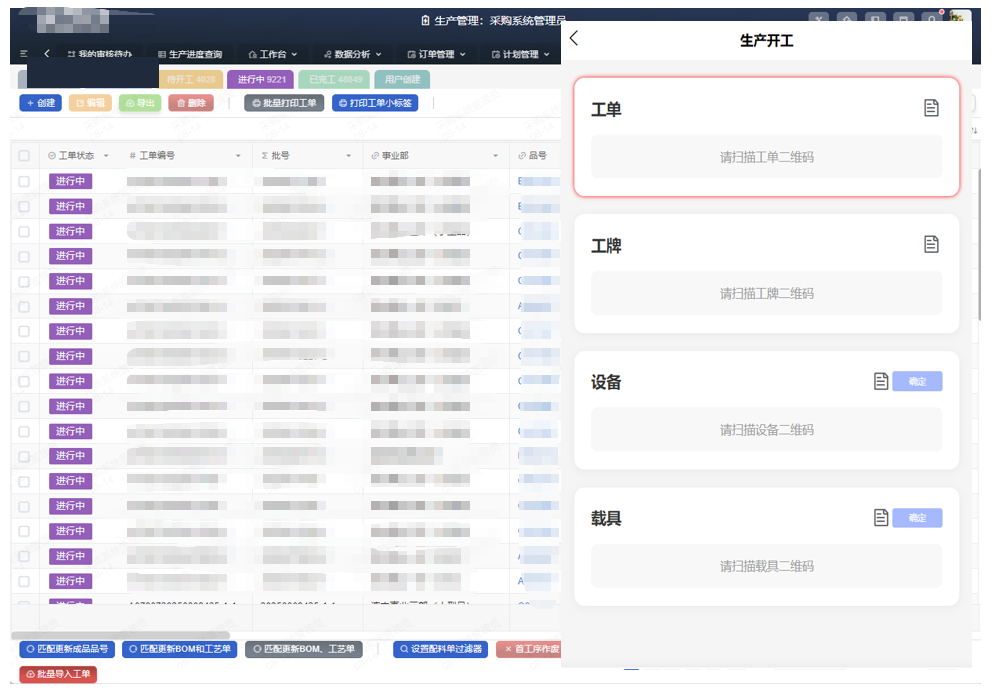Check the first 进行中 row checkbox
The image size is (996, 691).
click(24, 181)
